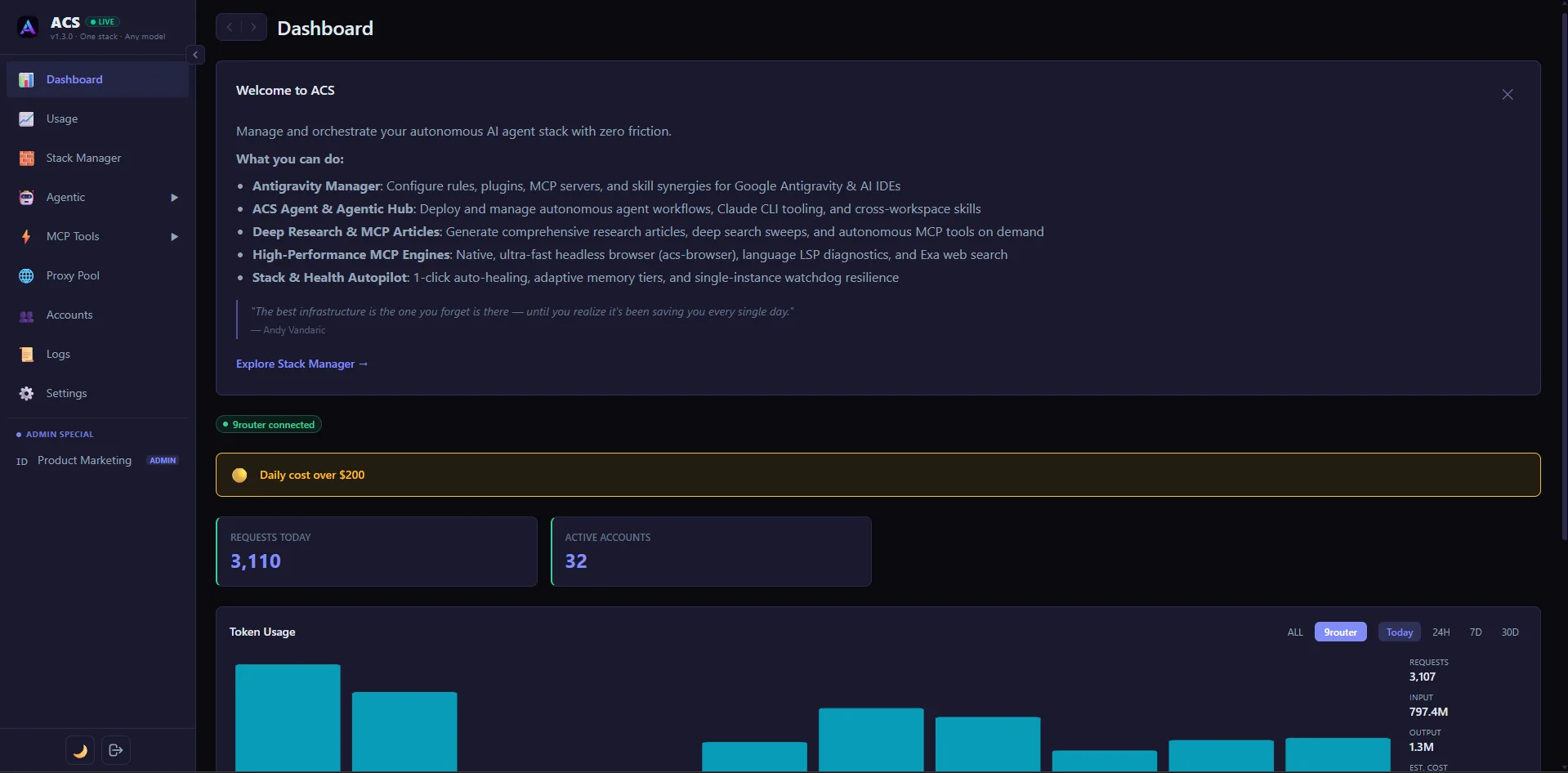Click the Proxy Pool globe icon

pyautogui.click(x=26, y=276)
